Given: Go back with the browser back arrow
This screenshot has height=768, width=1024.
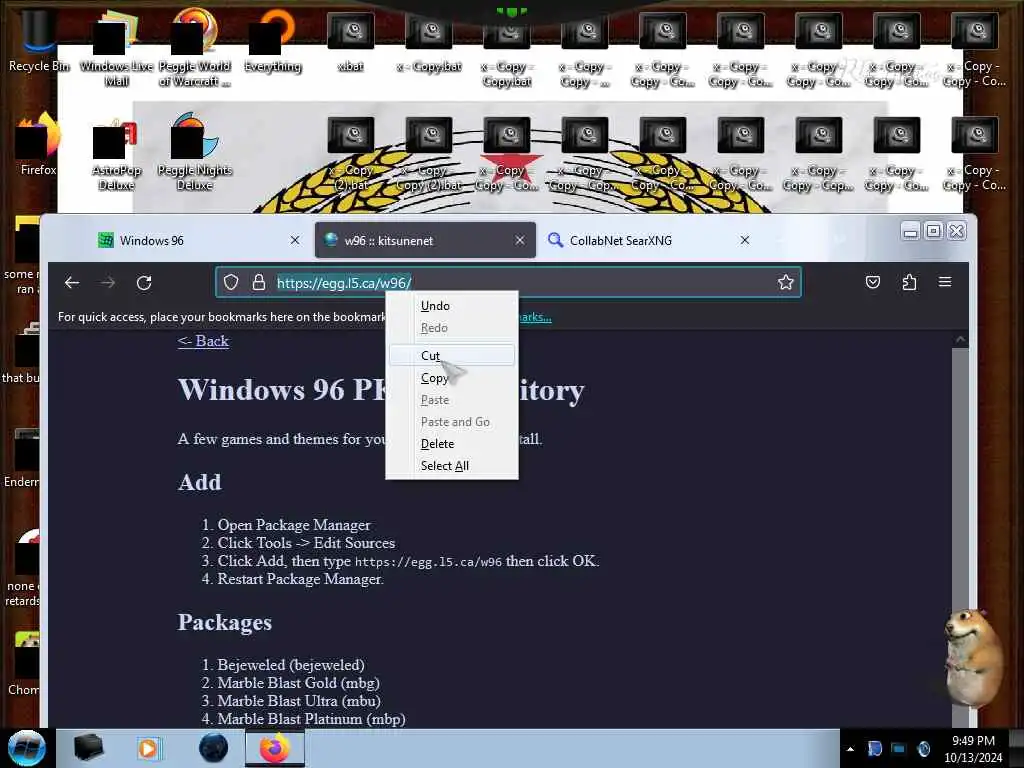Looking at the screenshot, I should (72, 282).
